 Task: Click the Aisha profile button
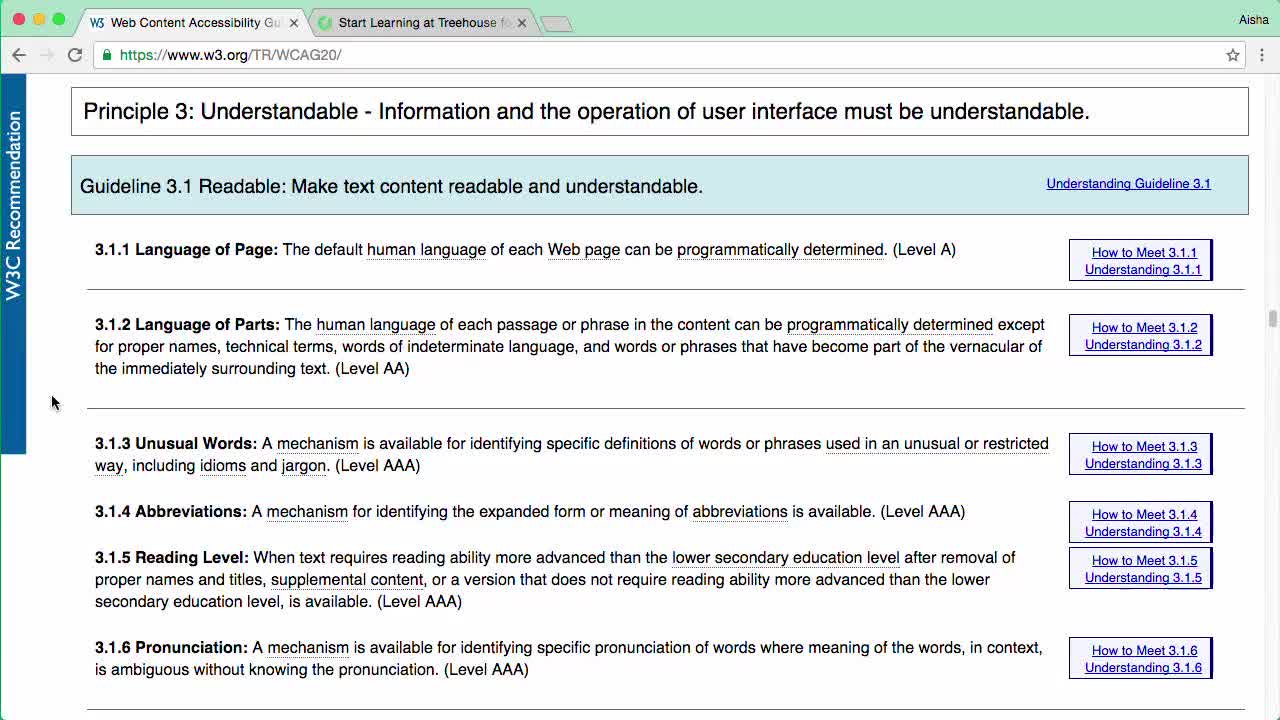pyautogui.click(x=1253, y=20)
